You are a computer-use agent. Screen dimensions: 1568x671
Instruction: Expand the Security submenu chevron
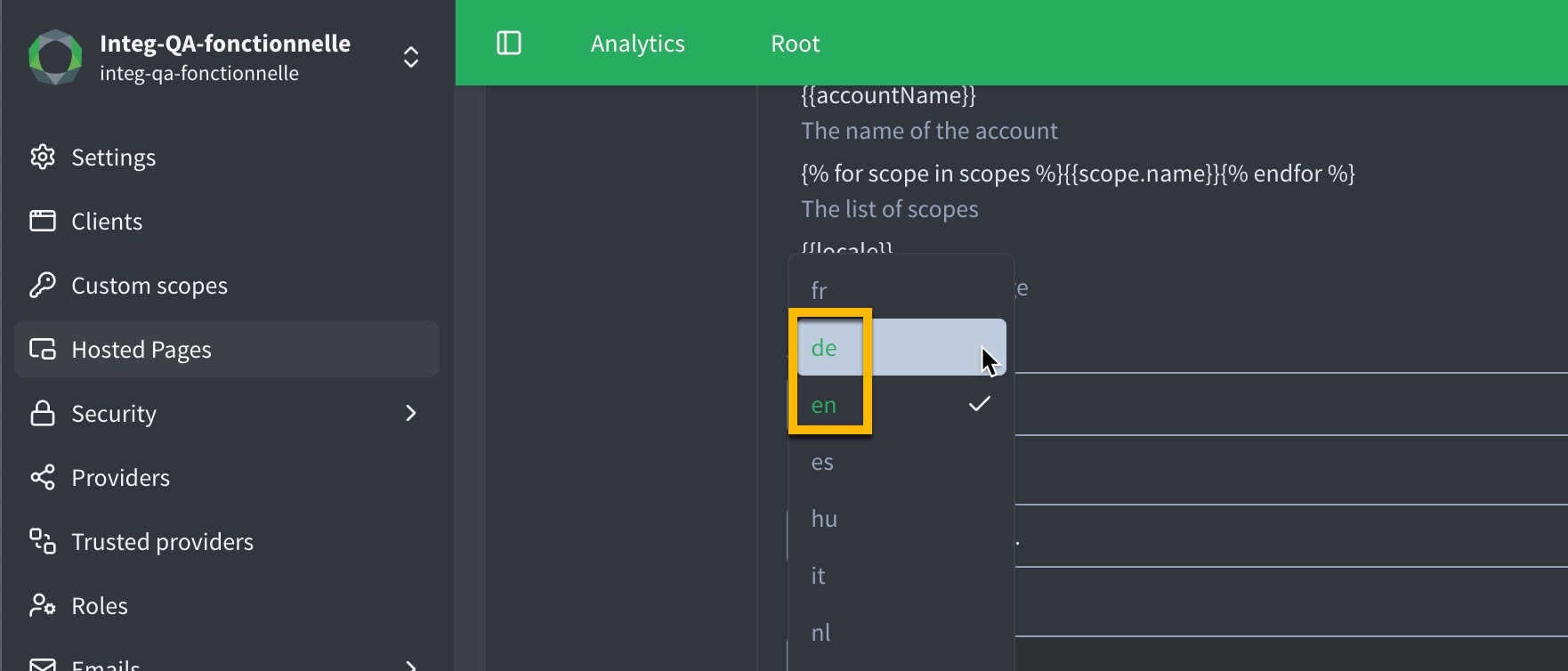pyautogui.click(x=410, y=414)
